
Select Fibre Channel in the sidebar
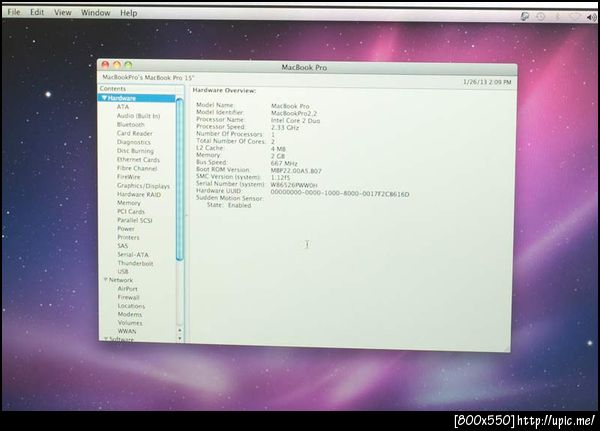point(137,168)
